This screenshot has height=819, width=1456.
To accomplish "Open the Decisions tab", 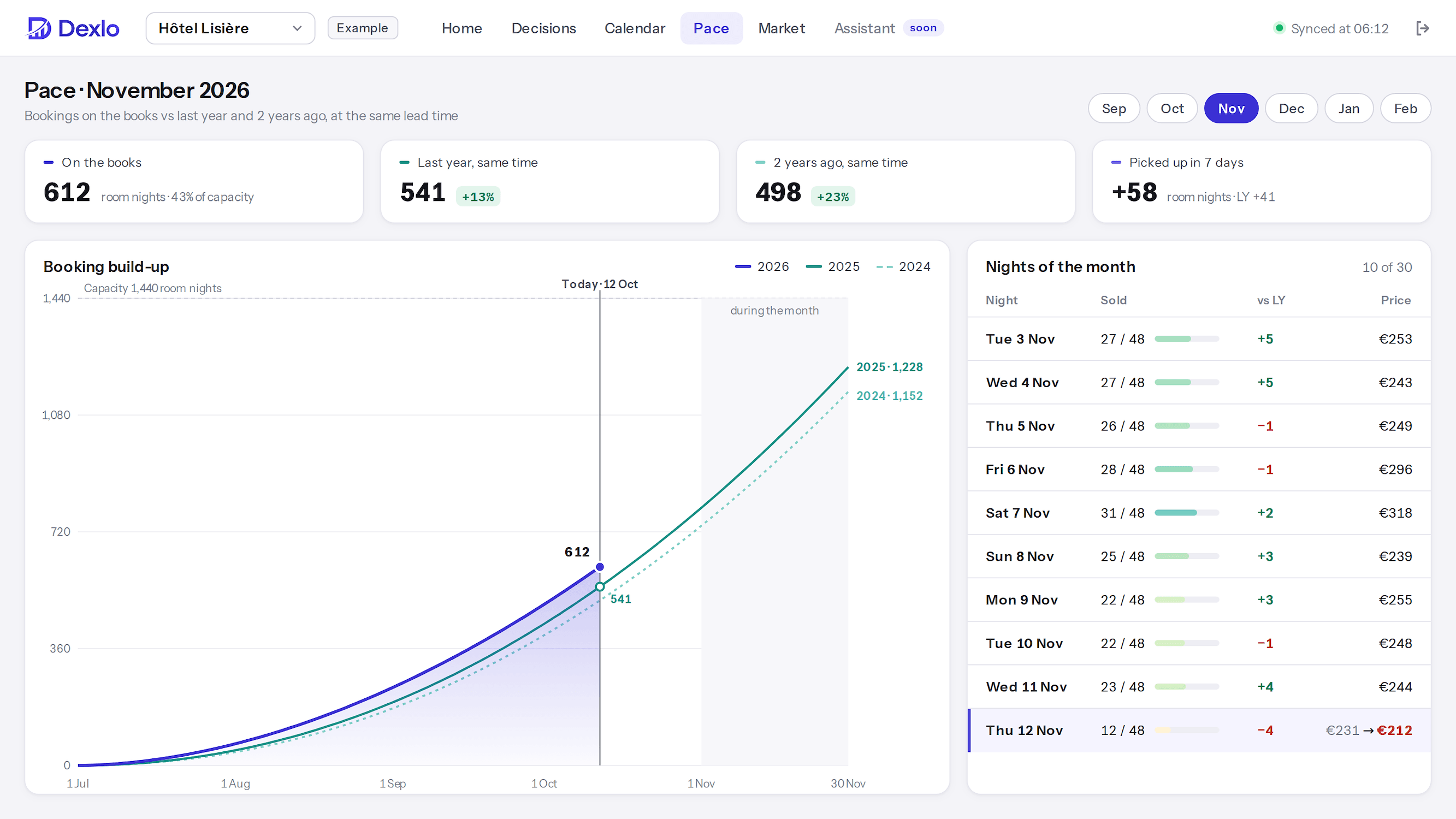I will pos(544,28).
